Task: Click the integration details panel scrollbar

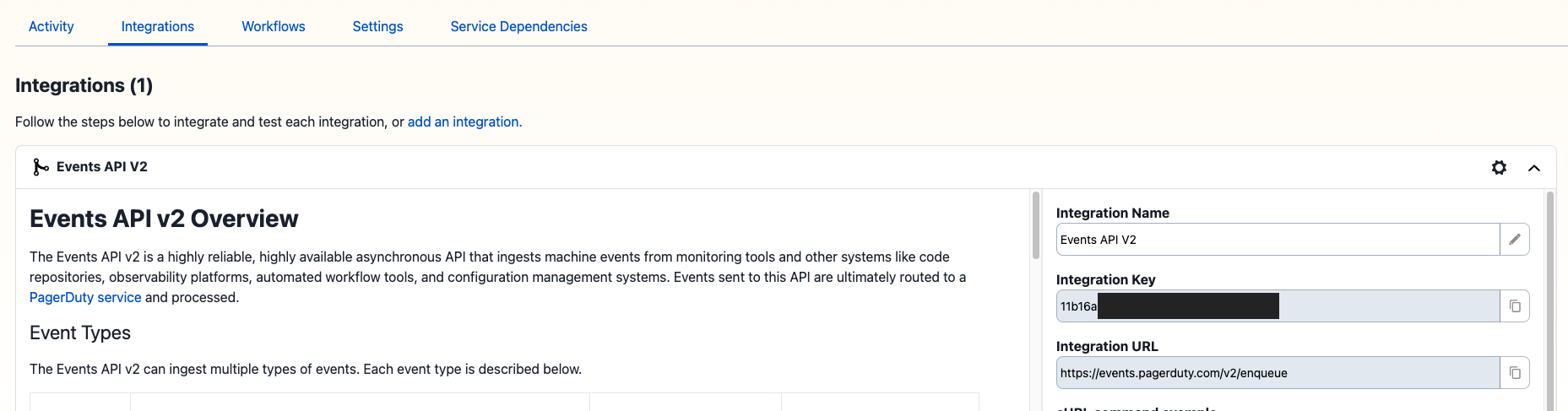Action: [1550, 295]
